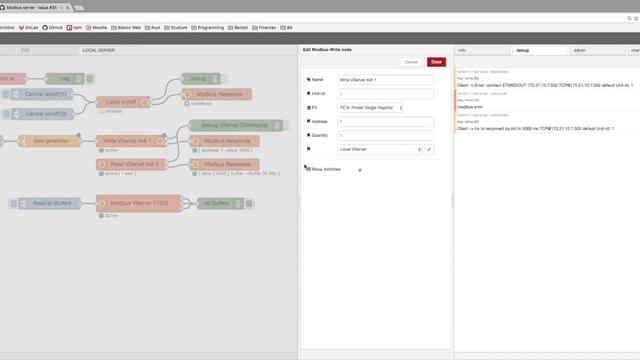640x360 pixels.
Task: Click the list icon beside the FC label
Action: [309, 108]
